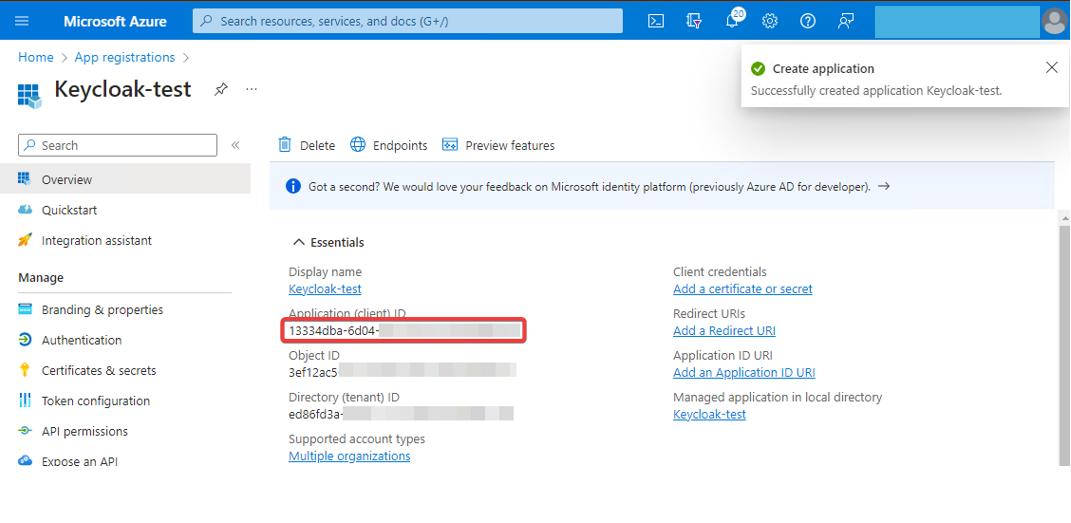Screen dimensions: 1071x523
Task: Open Directories and subscriptions filter icon
Action: pos(694,20)
